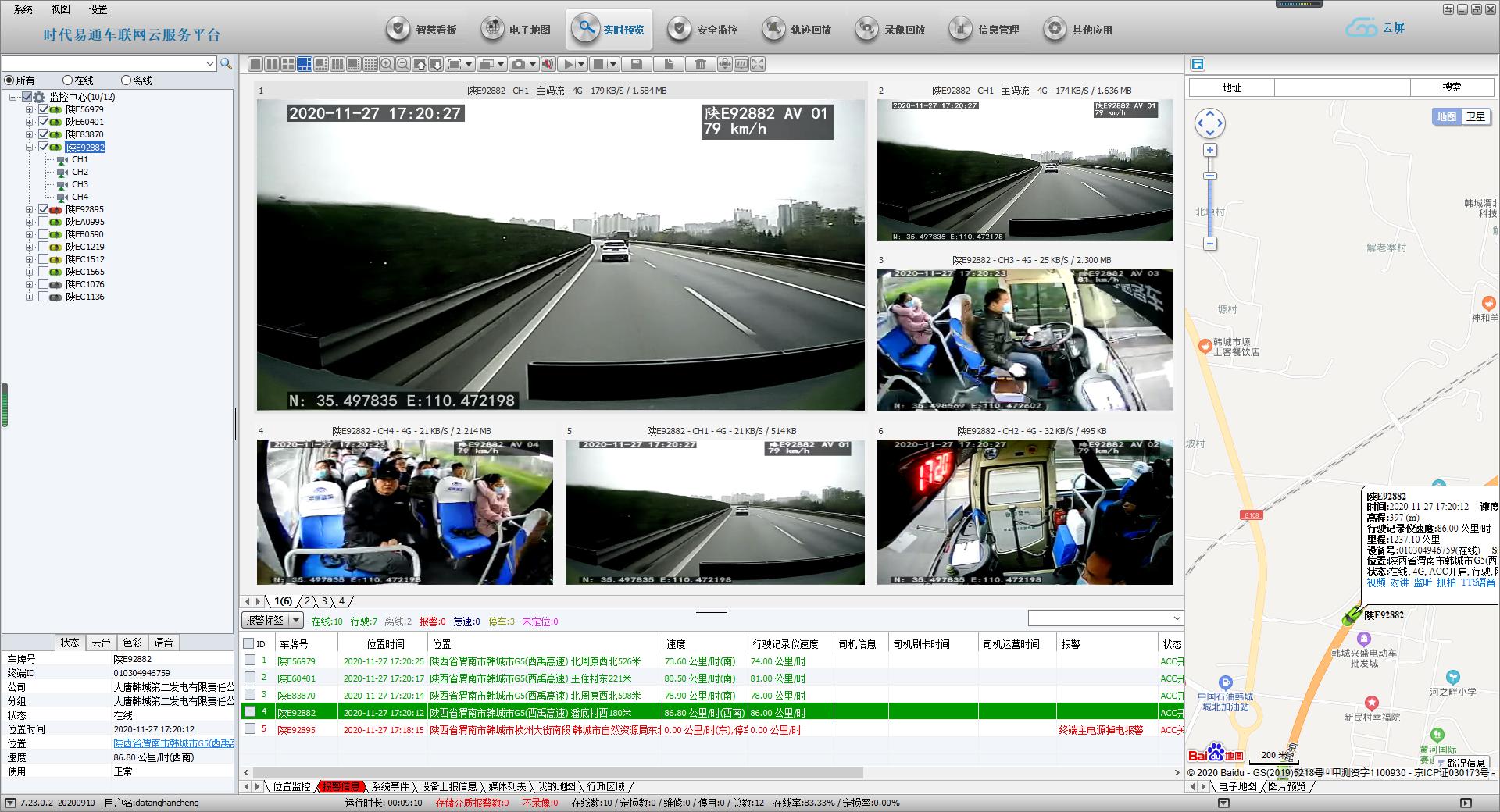Collapse the 陕E92882 vehicle tree node
Screen dimensions: 1500x812
tap(30, 147)
